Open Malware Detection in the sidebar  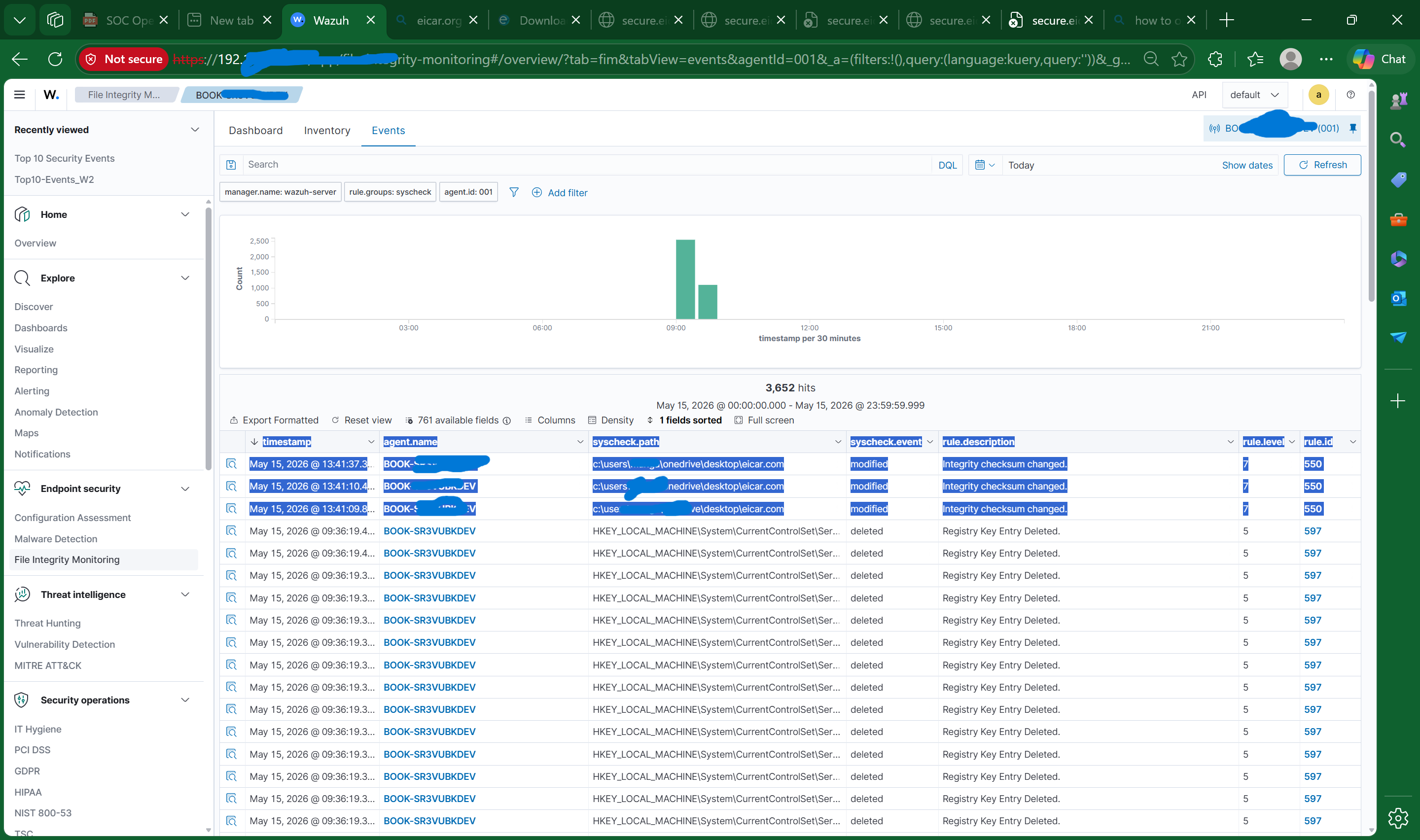pyautogui.click(x=56, y=538)
